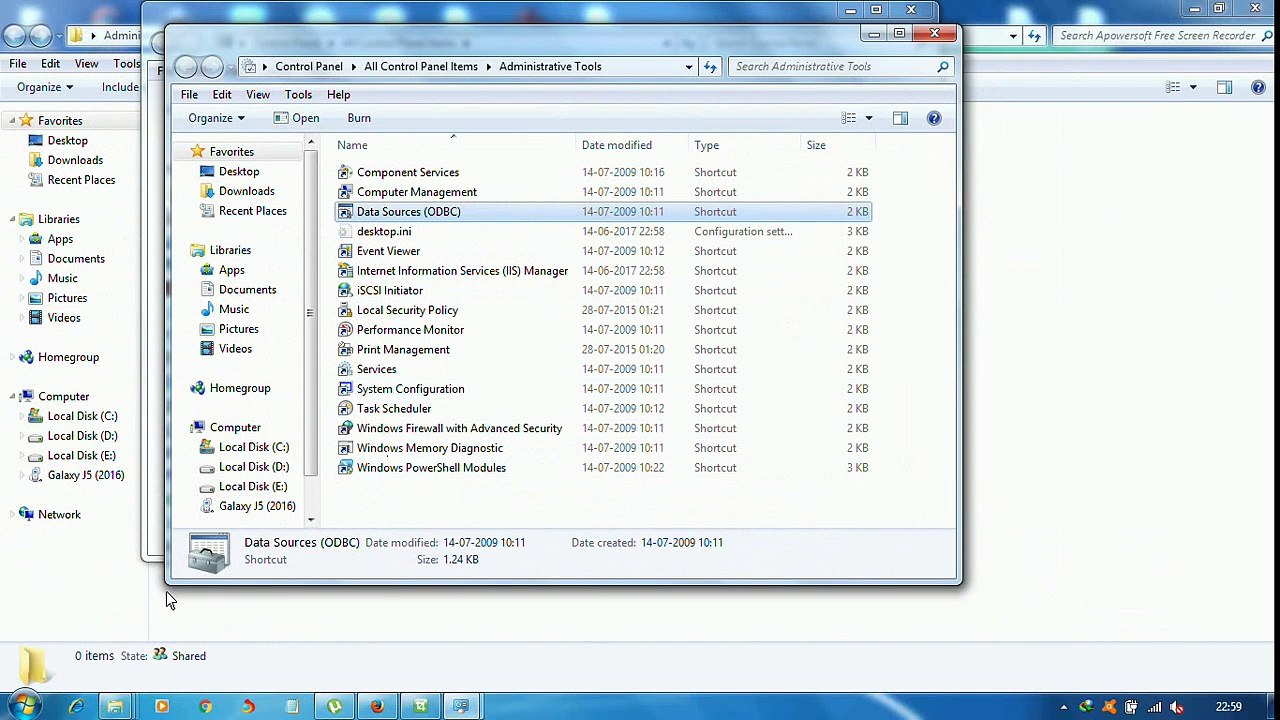Click the Task Scheduler icon
The width and height of the screenshot is (1280, 720).
(x=345, y=409)
